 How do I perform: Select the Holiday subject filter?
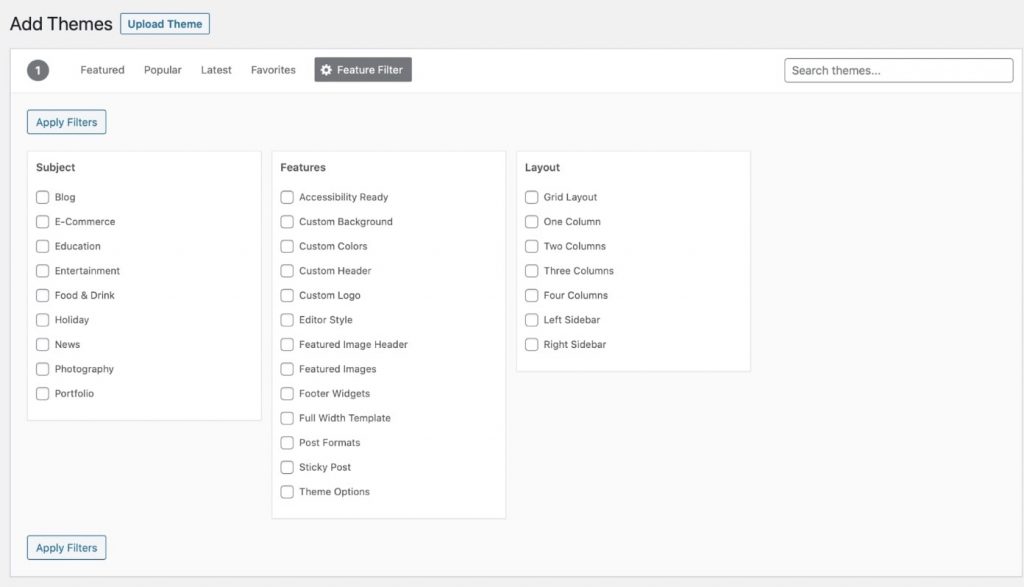click(42, 319)
